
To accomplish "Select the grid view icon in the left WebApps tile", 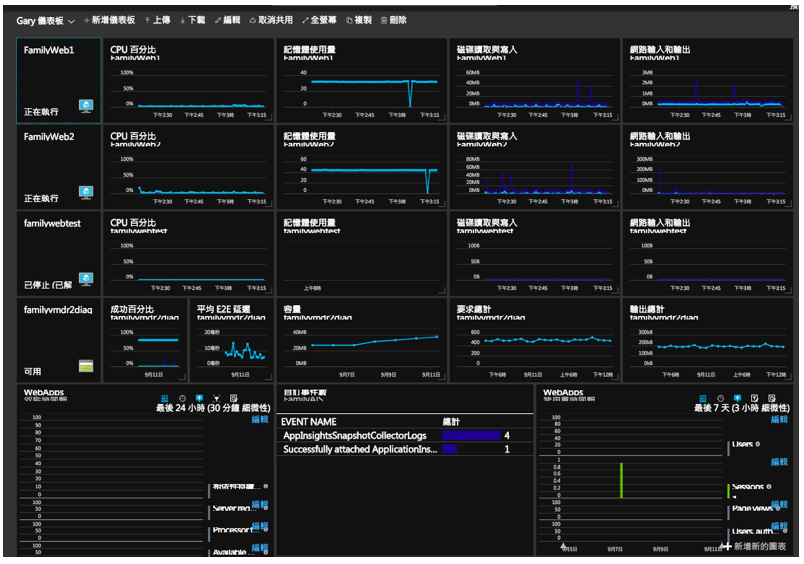I will coord(165,398).
